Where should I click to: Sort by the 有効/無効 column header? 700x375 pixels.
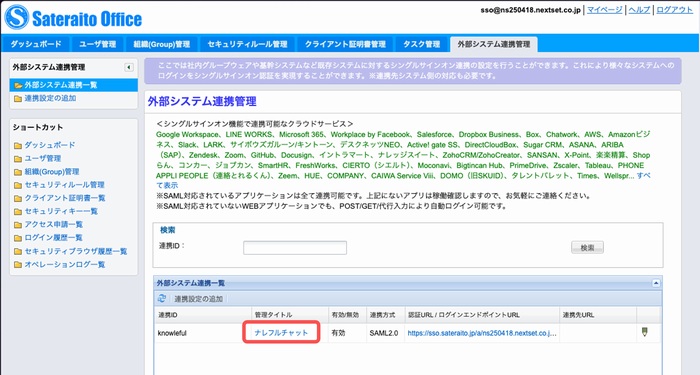347,315
